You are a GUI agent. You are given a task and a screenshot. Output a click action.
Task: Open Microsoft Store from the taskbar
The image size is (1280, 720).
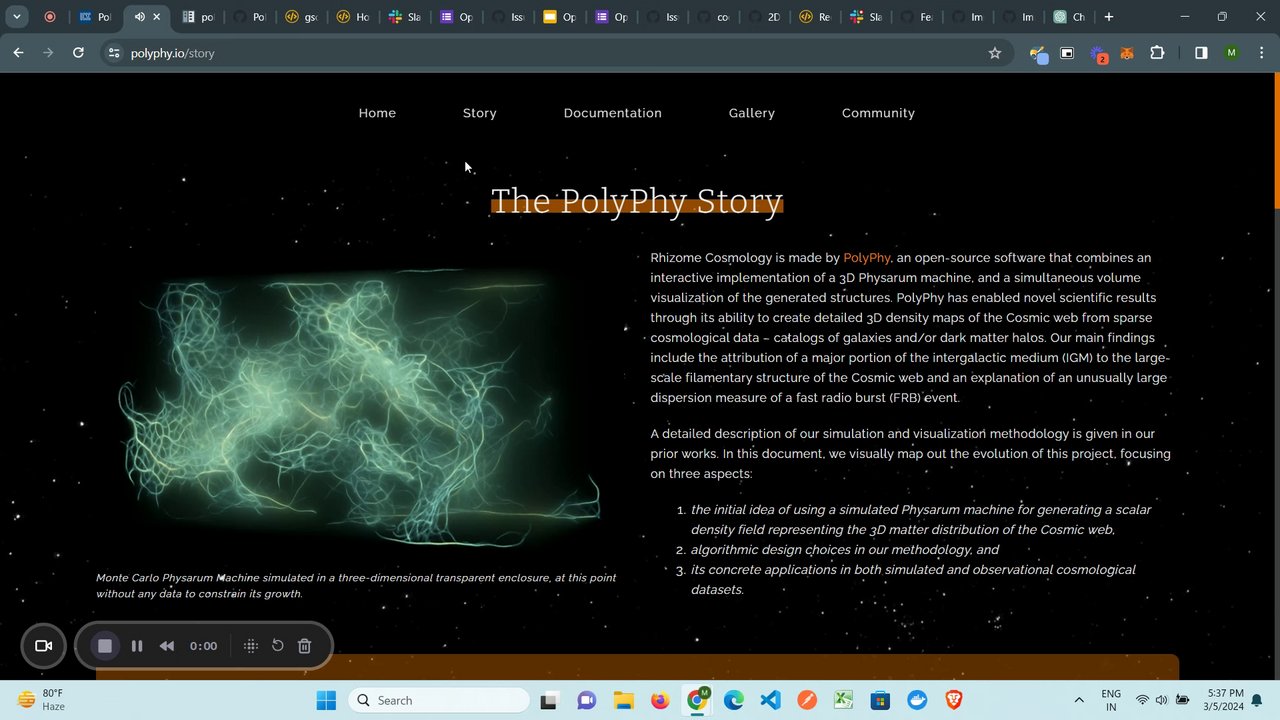pos(880,700)
